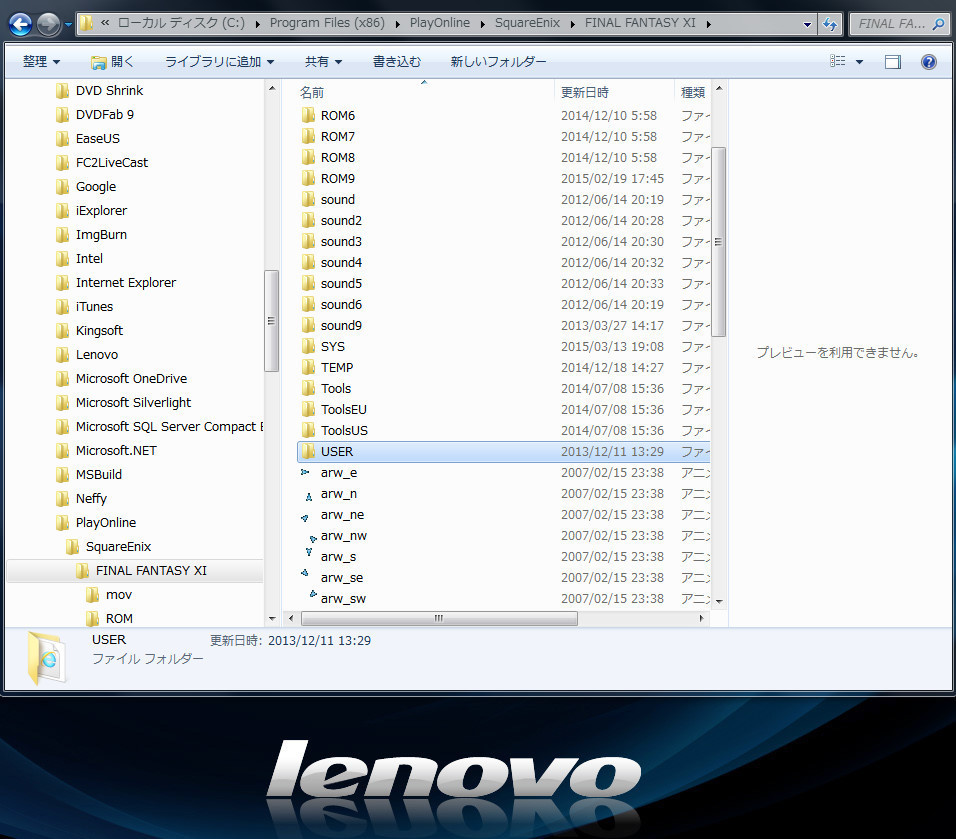Click the search magnifier icon
The image size is (956, 839).
(939, 24)
